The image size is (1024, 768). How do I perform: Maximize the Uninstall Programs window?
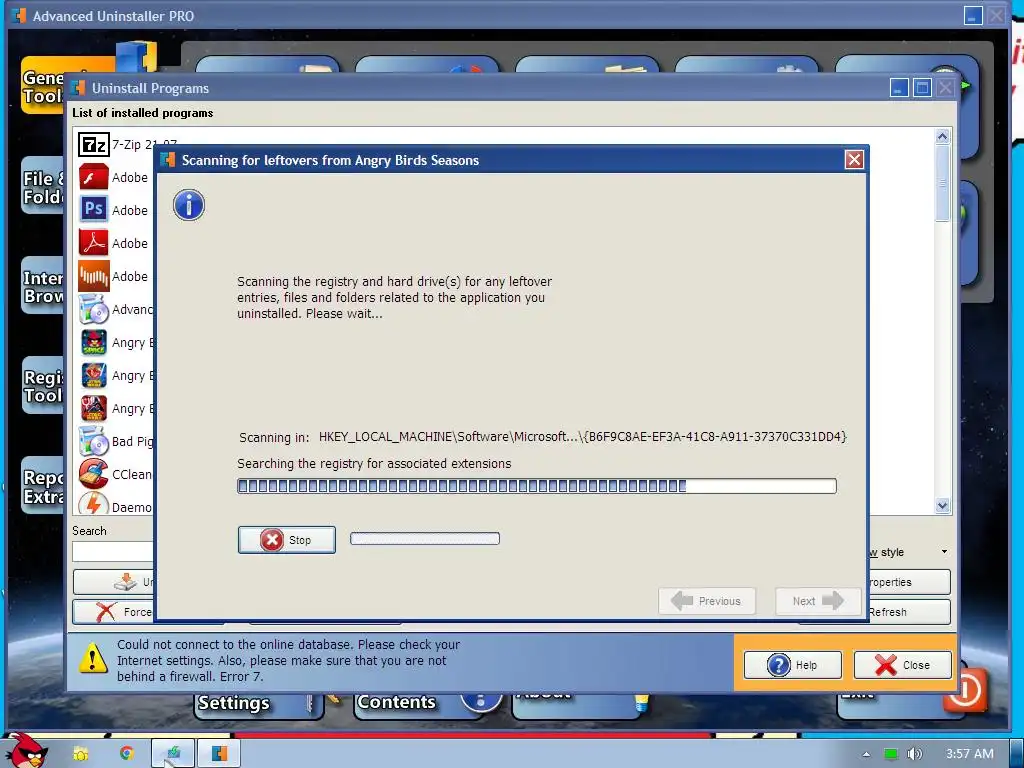pos(922,88)
